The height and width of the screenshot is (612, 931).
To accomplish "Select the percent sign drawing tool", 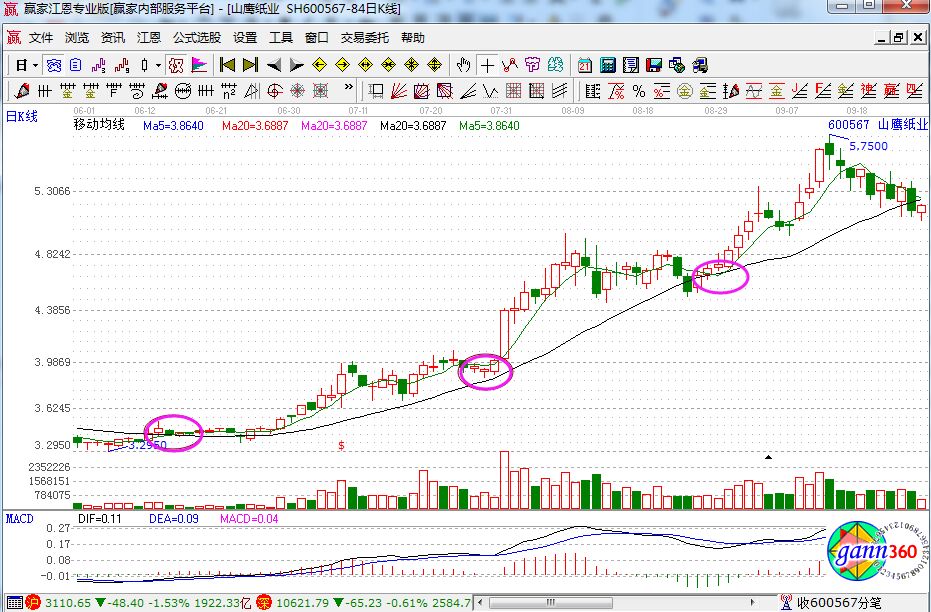I will pos(638,91).
